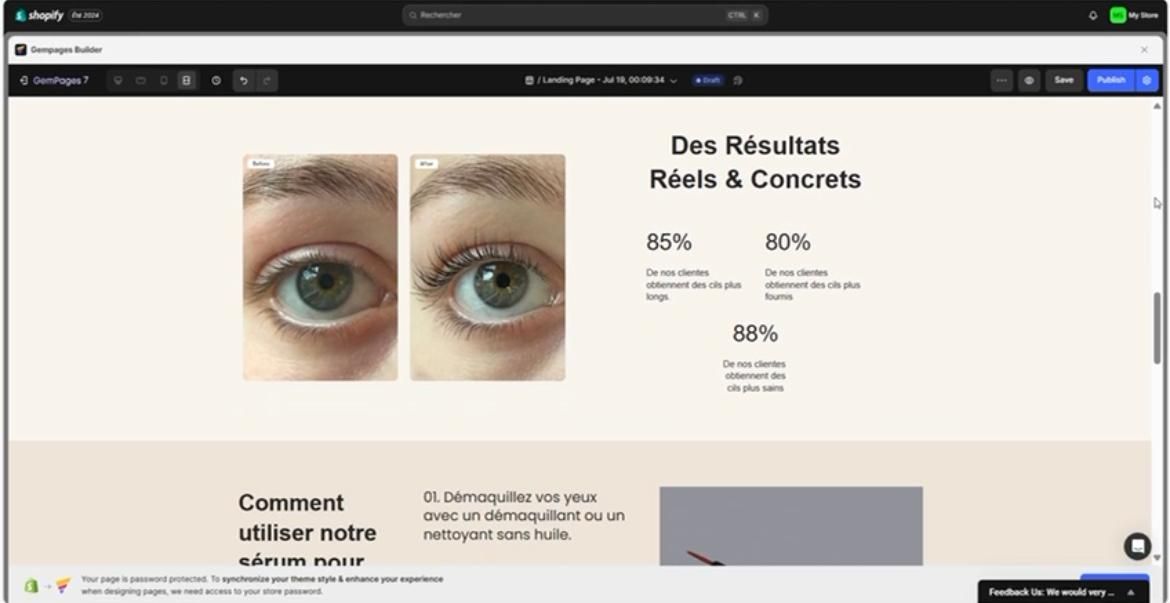
Task: Switch to desktop device view
Action: [118, 81]
